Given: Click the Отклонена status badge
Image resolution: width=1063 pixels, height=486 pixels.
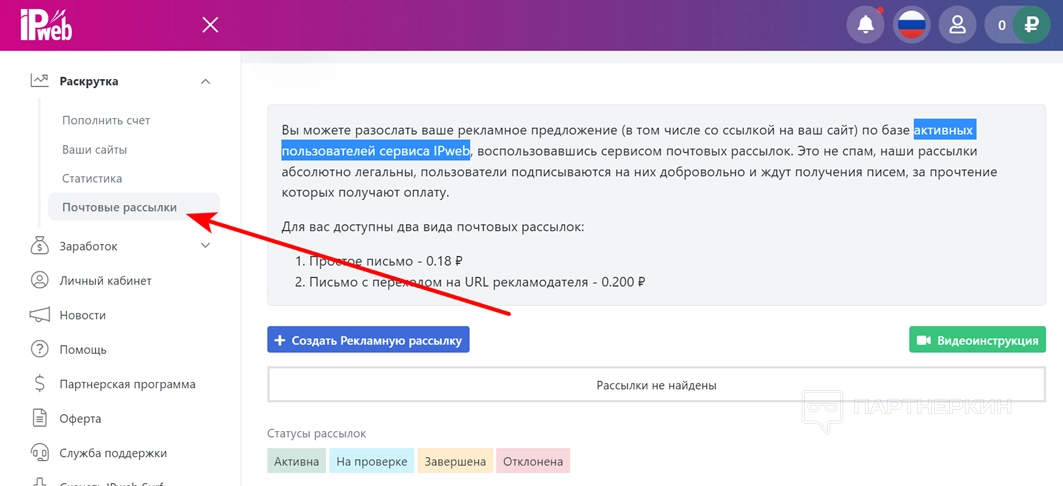Looking at the screenshot, I should 533,462.
